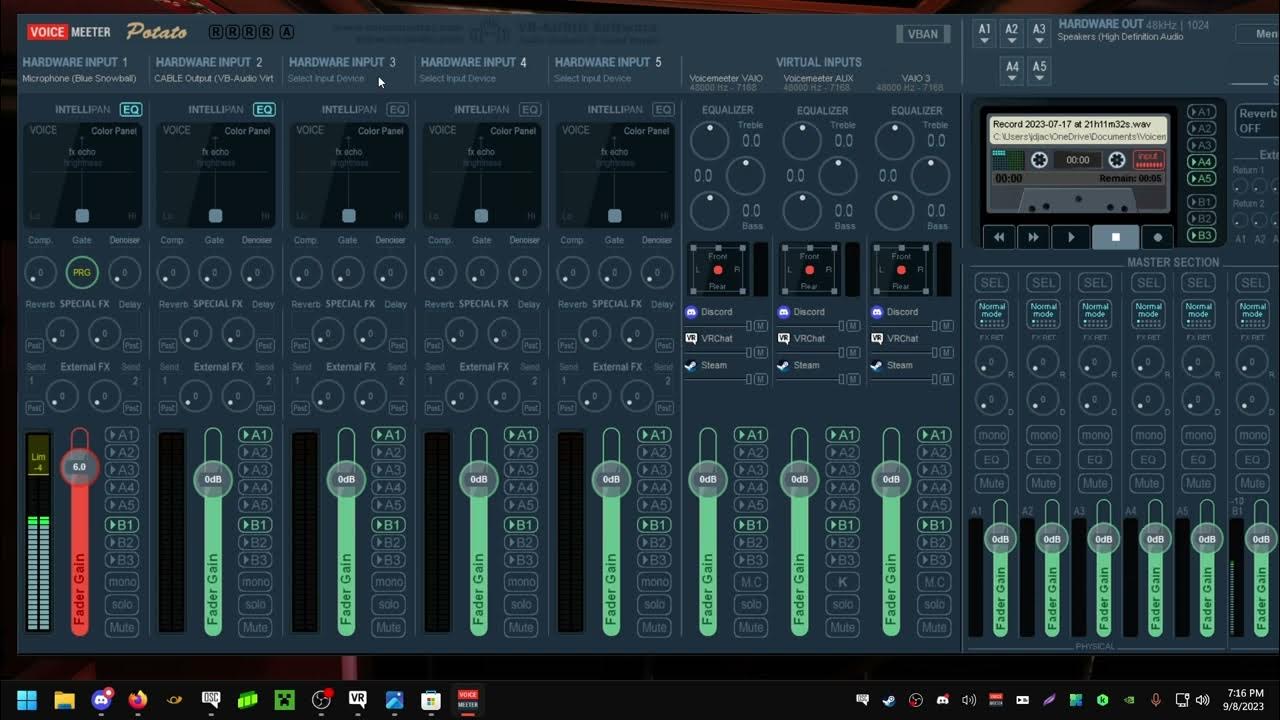Toggle B1 routing on Hardware Input 1

point(122,525)
